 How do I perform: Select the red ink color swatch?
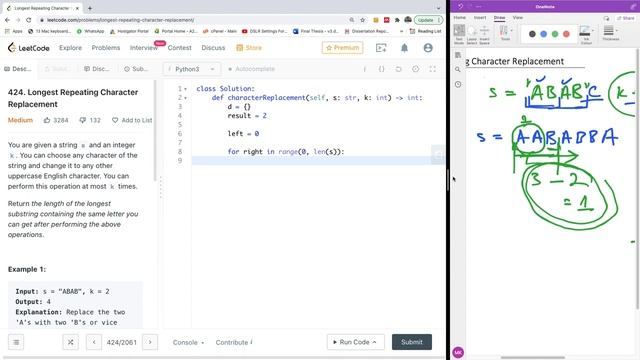pos(566,34)
